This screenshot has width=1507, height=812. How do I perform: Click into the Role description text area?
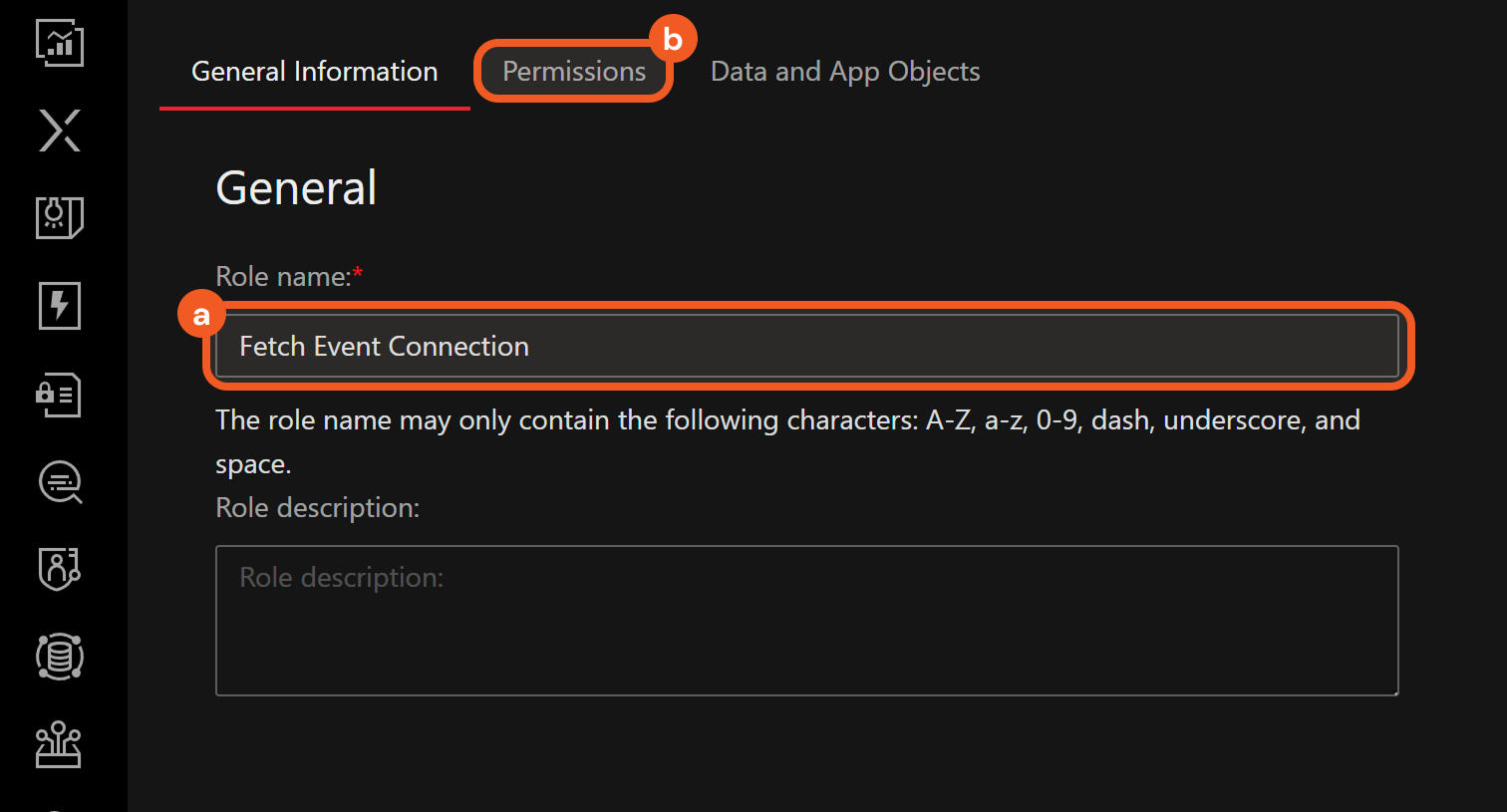(x=807, y=620)
